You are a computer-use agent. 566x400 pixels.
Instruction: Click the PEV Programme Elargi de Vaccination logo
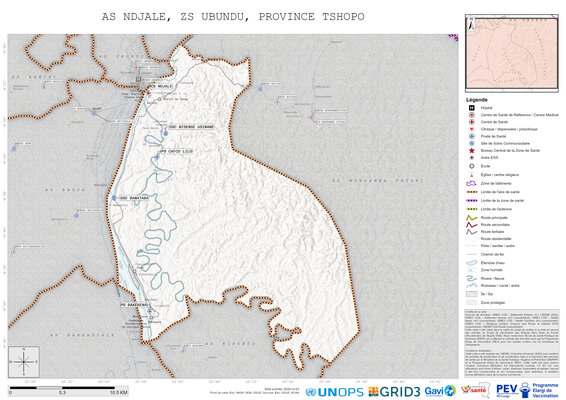[527, 390]
